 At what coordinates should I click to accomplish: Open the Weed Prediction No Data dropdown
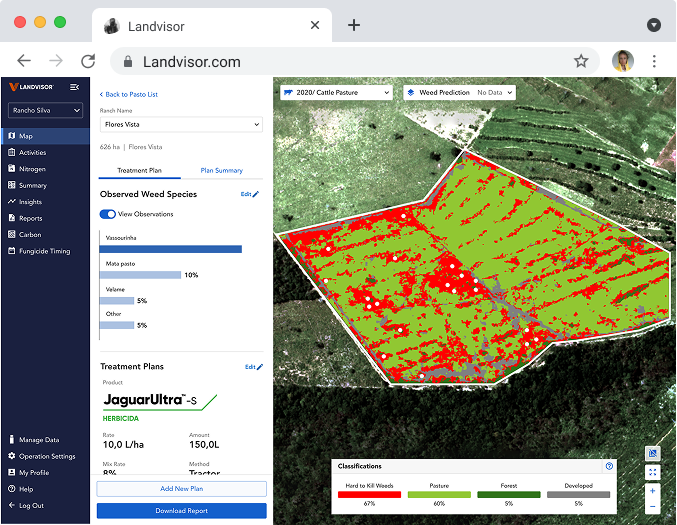(x=459, y=92)
